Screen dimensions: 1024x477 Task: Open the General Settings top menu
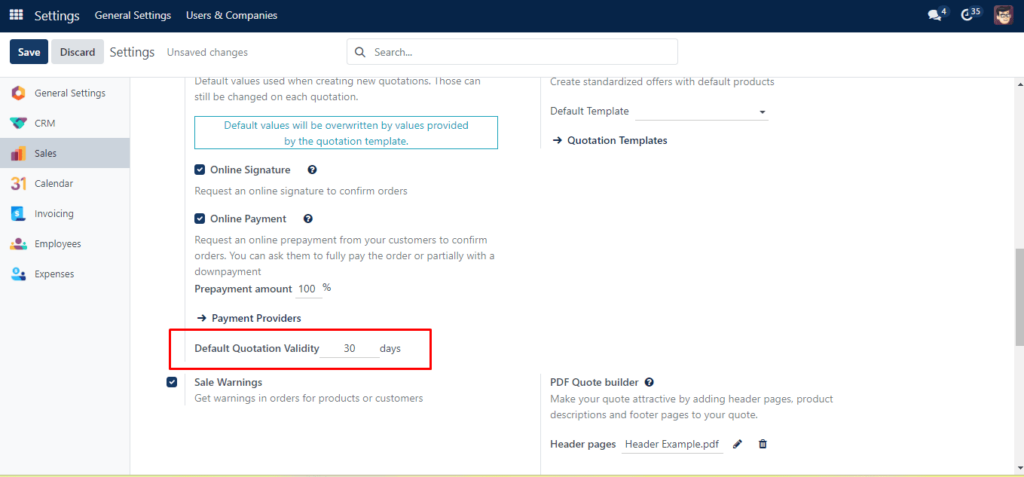[x=132, y=15]
